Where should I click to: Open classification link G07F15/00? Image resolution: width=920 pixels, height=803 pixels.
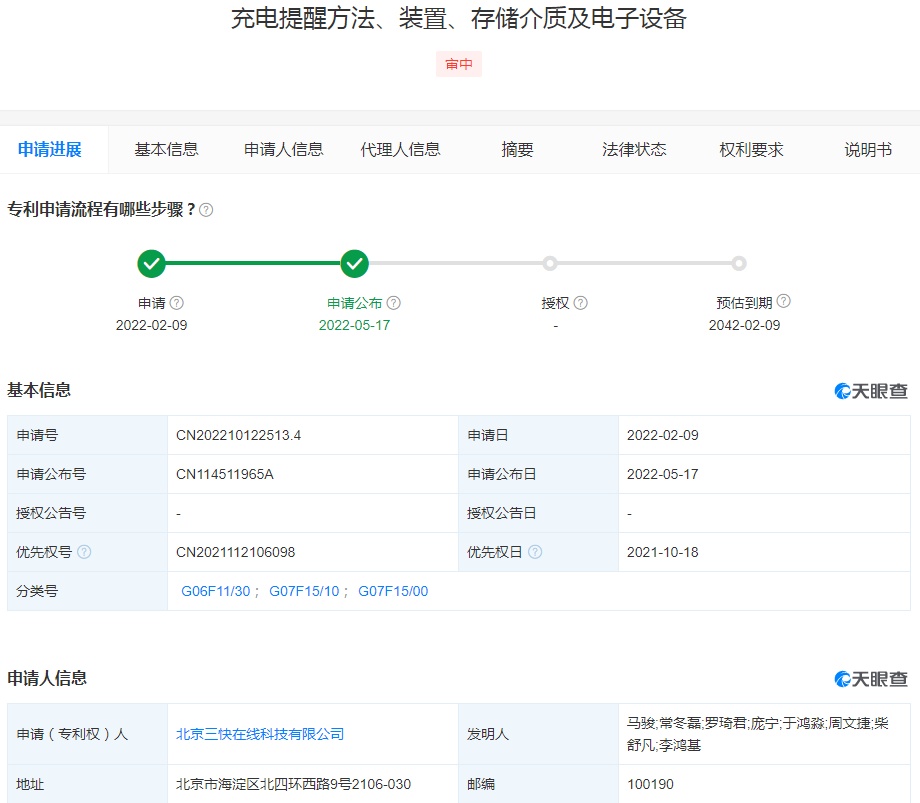click(x=393, y=591)
